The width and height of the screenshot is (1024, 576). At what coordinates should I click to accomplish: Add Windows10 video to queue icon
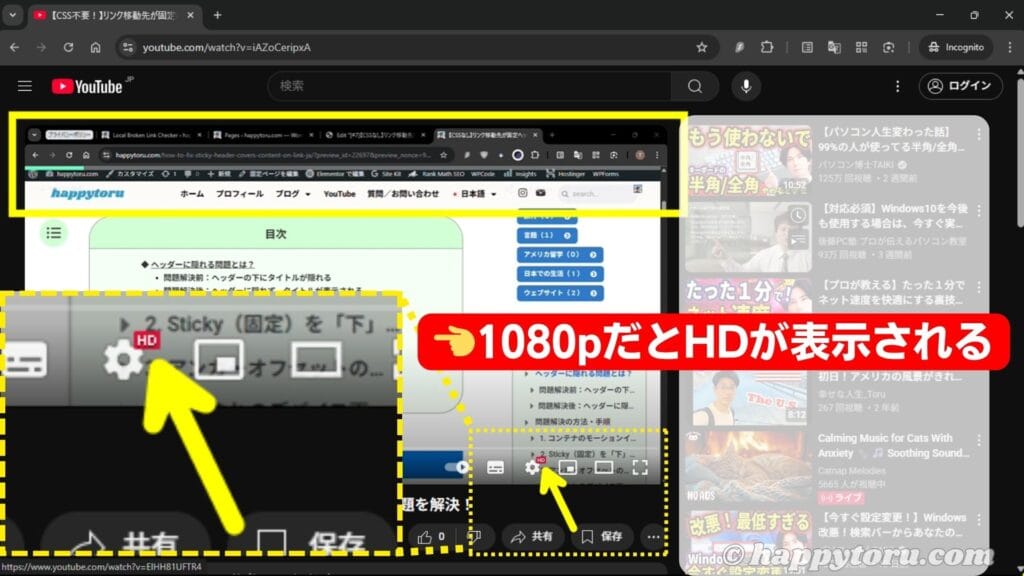click(x=798, y=240)
